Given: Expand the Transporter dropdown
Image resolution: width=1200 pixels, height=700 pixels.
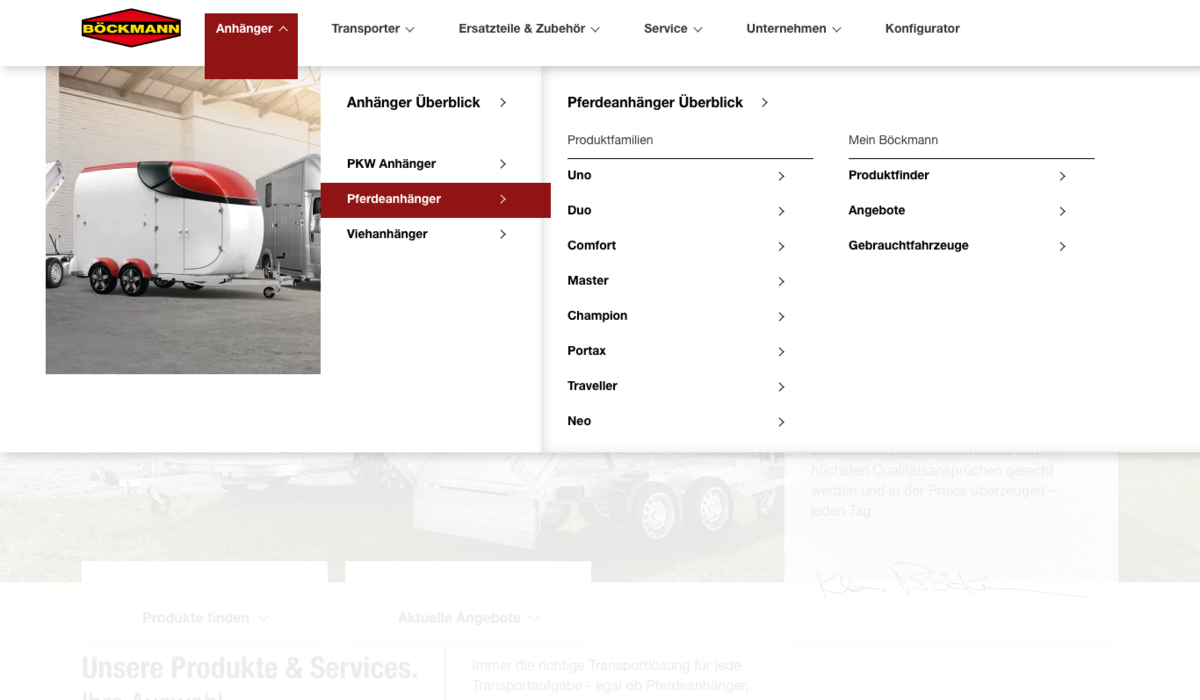Looking at the screenshot, I should click(x=372, y=29).
